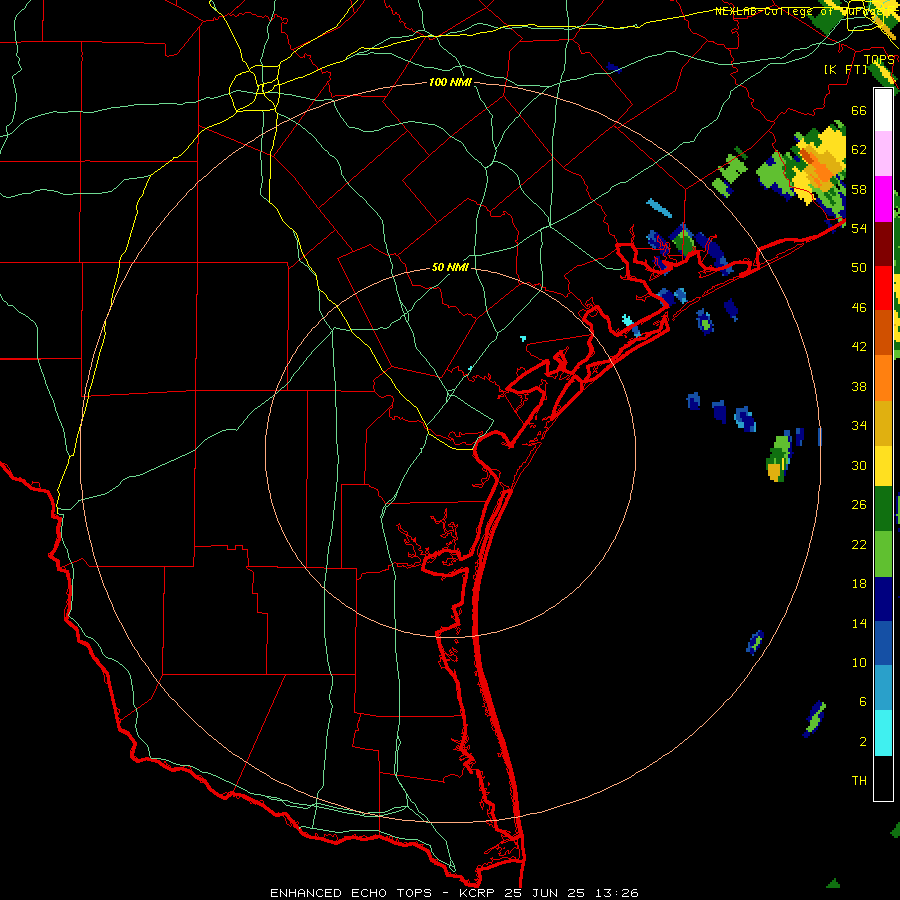Select the magenta legend swatch near 58
900x900 pixels.
[x=883, y=199]
